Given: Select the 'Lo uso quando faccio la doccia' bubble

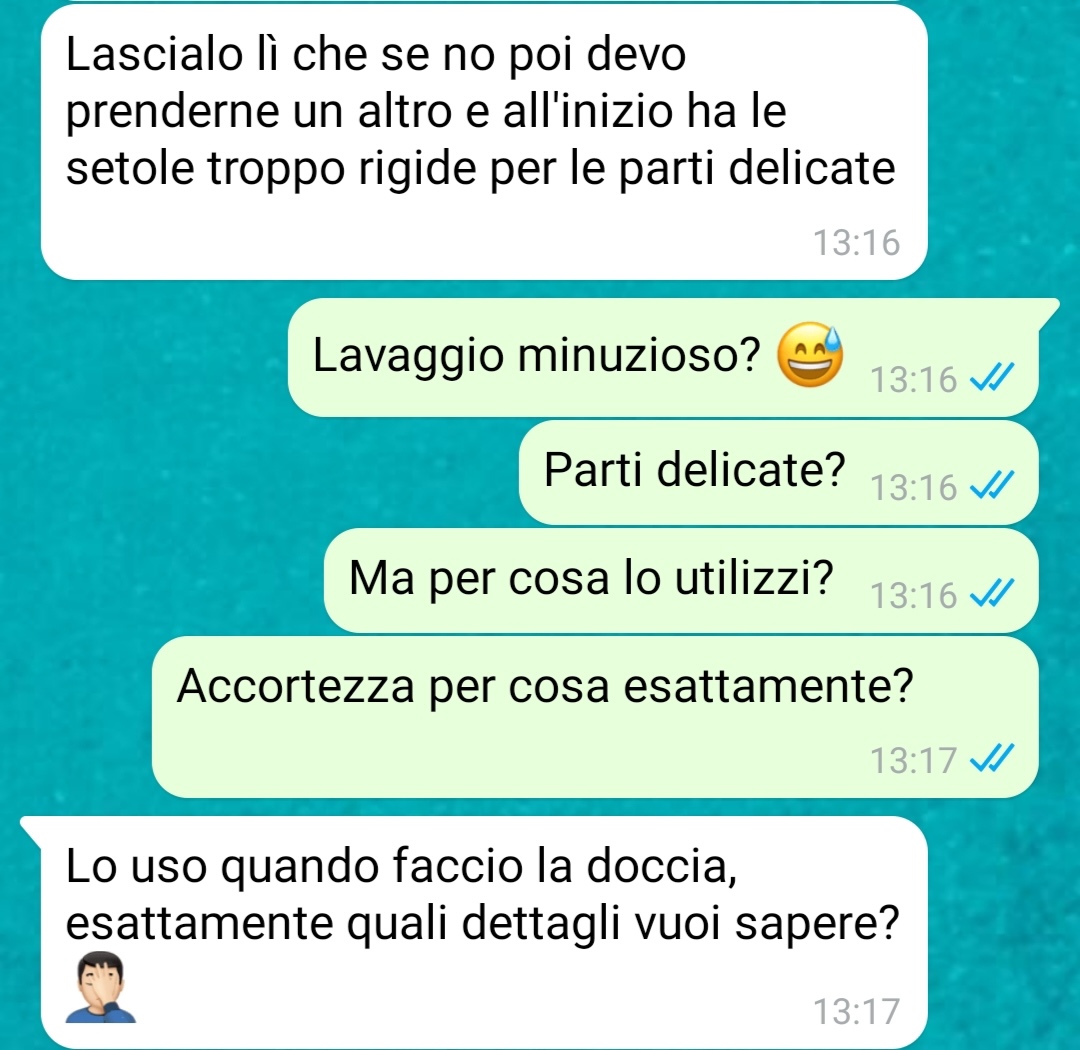Looking at the screenshot, I should pos(484,931).
